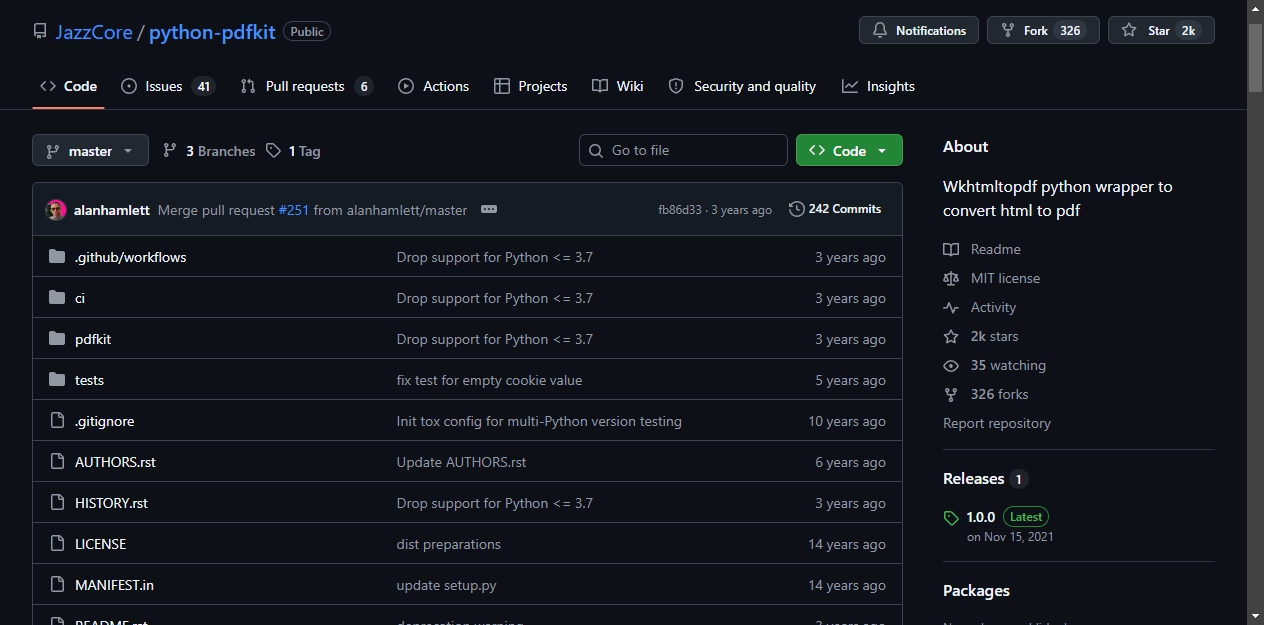Image resolution: width=1264 pixels, height=625 pixels.
Task: Open pull request #251 link
Action: (x=294, y=210)
